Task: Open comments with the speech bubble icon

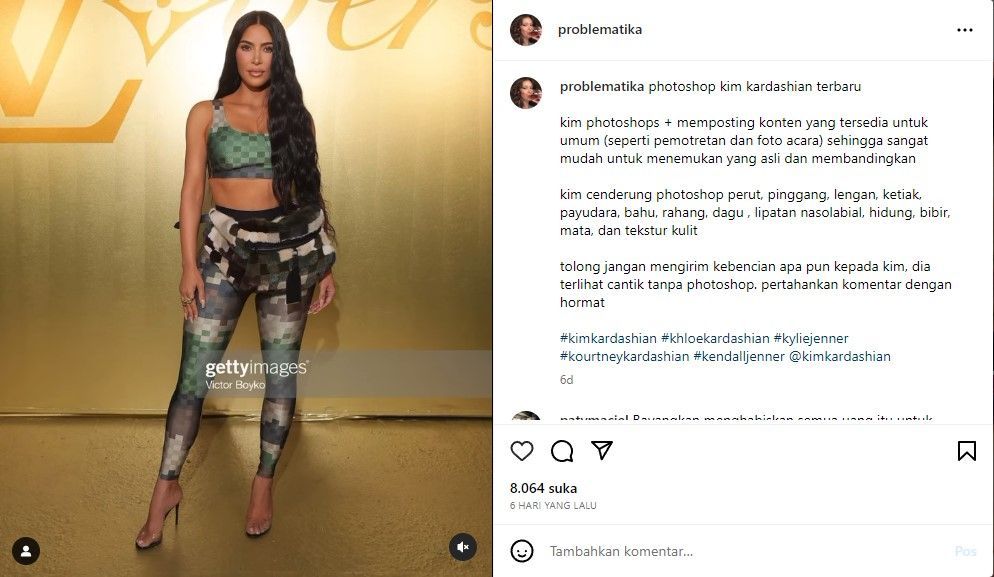Action: pyautogui.click(x=562, y=451)
